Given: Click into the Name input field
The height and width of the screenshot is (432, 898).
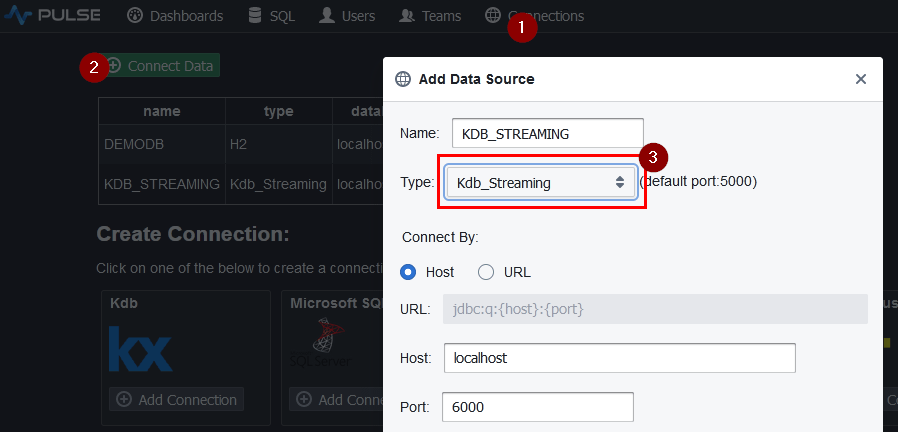Looking at the screenshot, I should click(x=547, y=133).
